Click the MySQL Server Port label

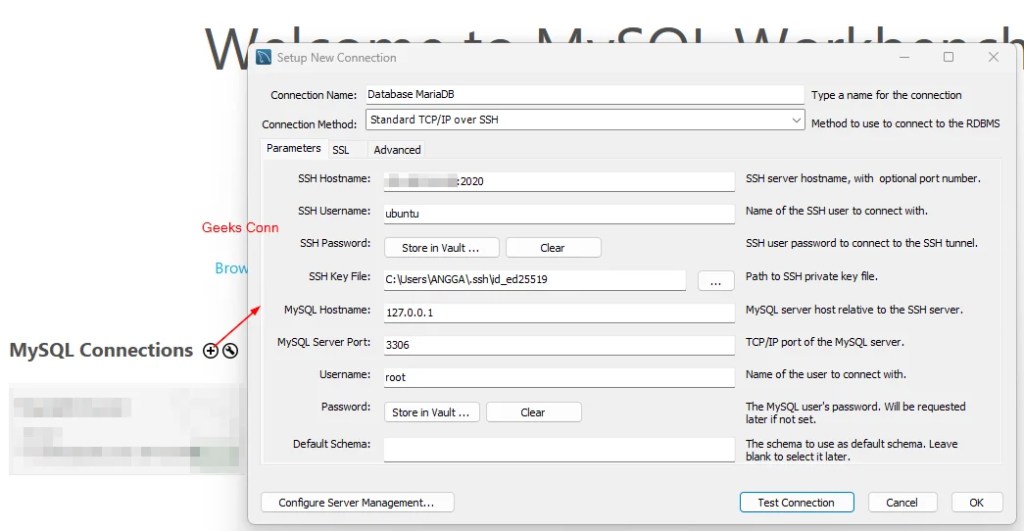(x=324, y=342)
